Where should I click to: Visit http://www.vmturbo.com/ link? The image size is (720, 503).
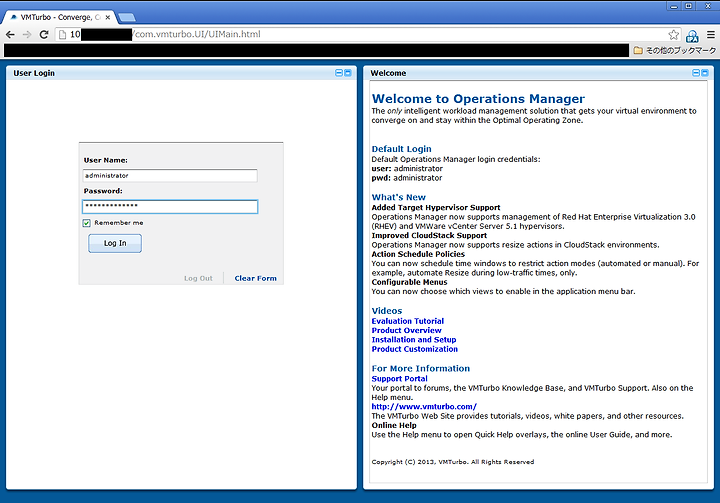pos(424,407)
